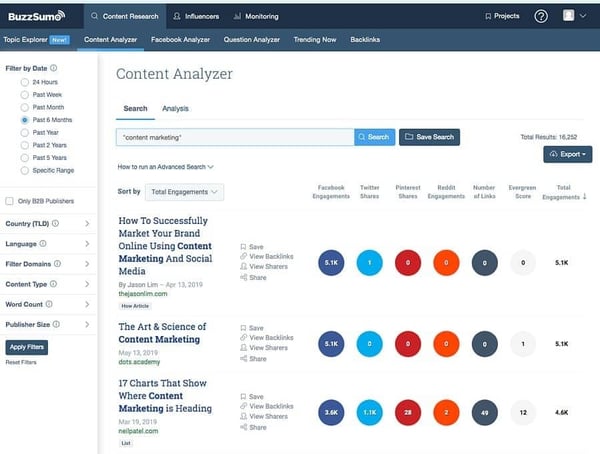Share the 17 Charts article
600x454 pixels.
[253, 427]
